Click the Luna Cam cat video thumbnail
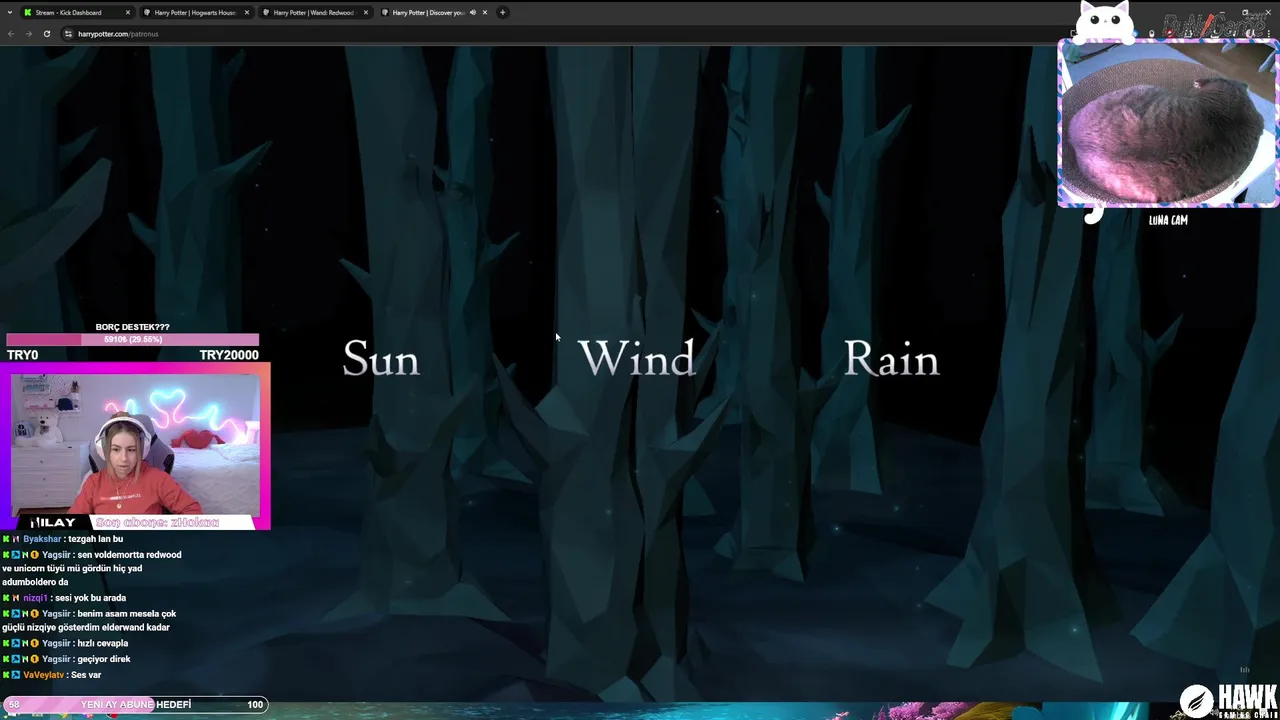Screen dimensions: 1280x720 [x=1167, y=123]
